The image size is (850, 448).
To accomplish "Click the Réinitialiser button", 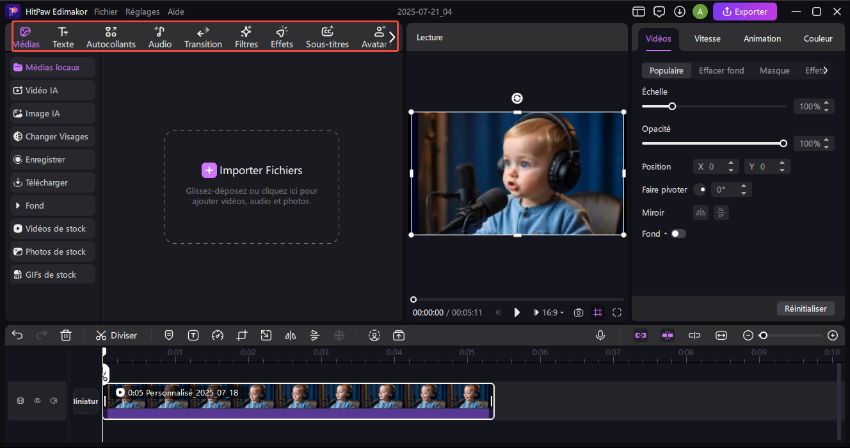I will click(805, 309).
